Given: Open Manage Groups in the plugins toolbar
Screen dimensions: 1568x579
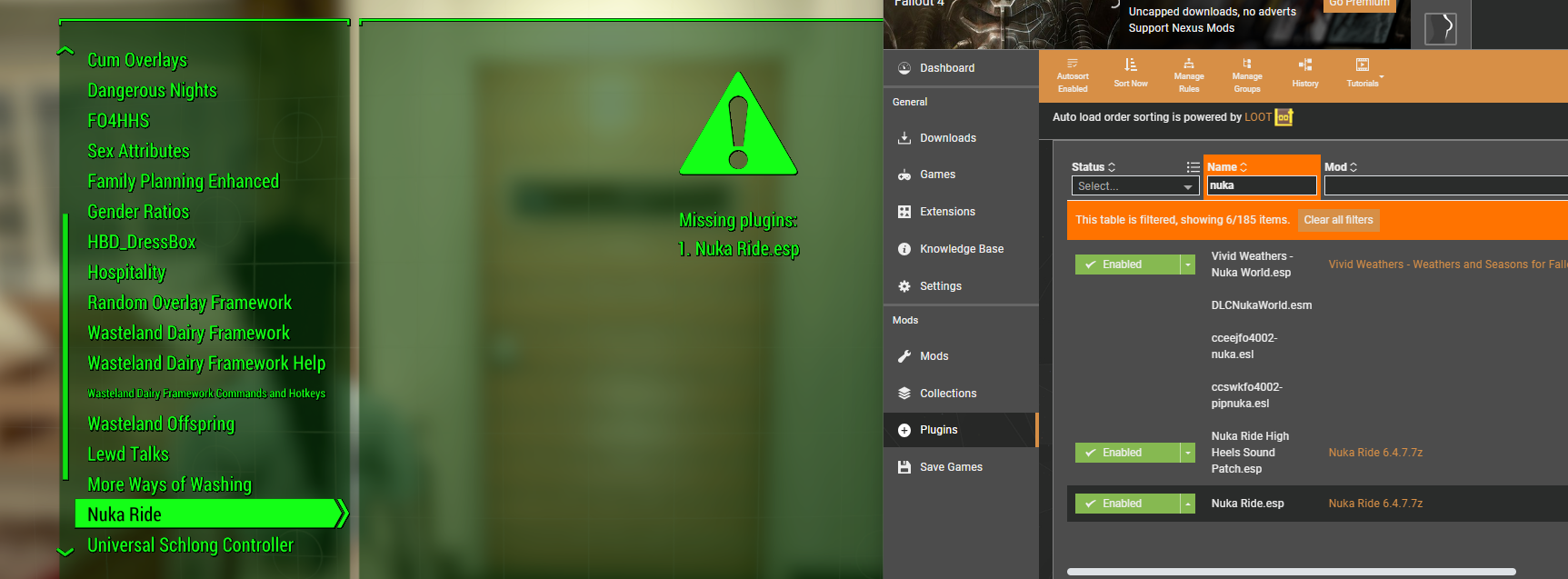Looking at the screenshot, I should coord(1247,75).
